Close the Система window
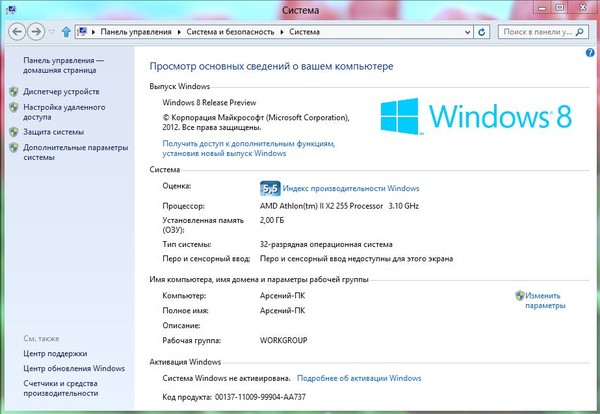 click(x=583, y=7)
